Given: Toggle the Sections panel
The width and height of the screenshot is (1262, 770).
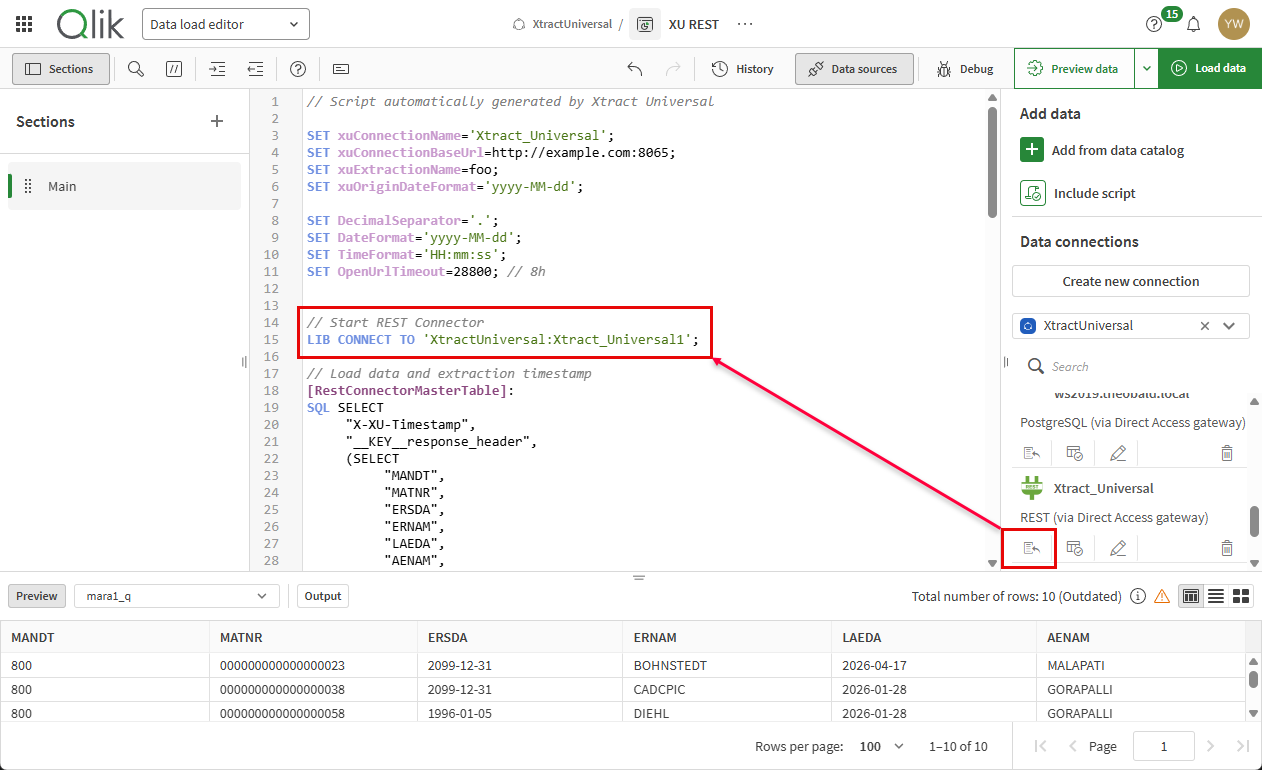Looking at the screenshot, I should point(61,68).
